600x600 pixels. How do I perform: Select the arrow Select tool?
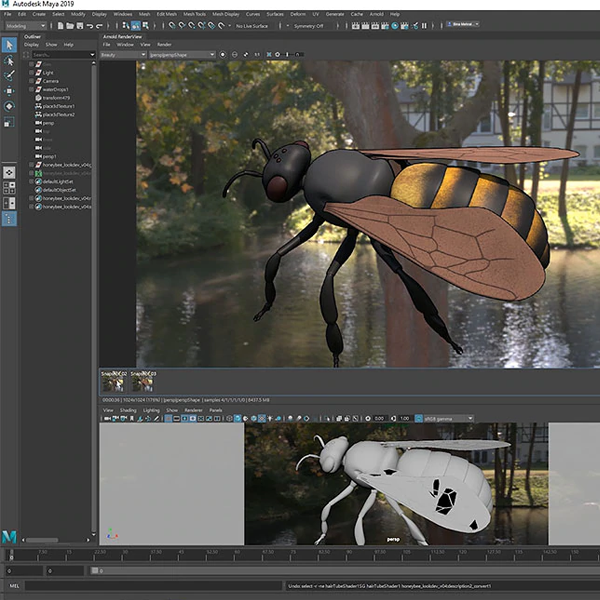click(x=9, y=45)
